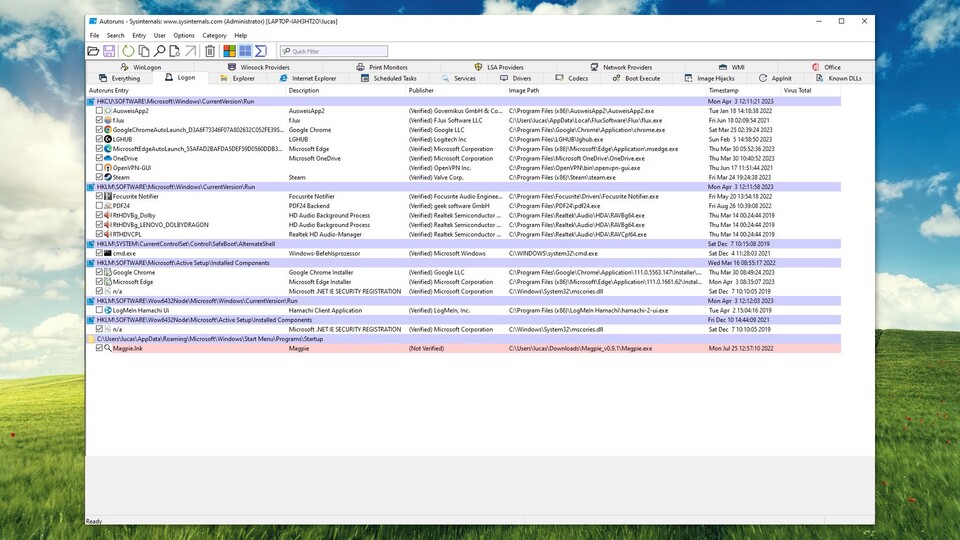Click the LGHUB entry's round icon
Viewport: 960px width, 540px height.
pos(108,140)
